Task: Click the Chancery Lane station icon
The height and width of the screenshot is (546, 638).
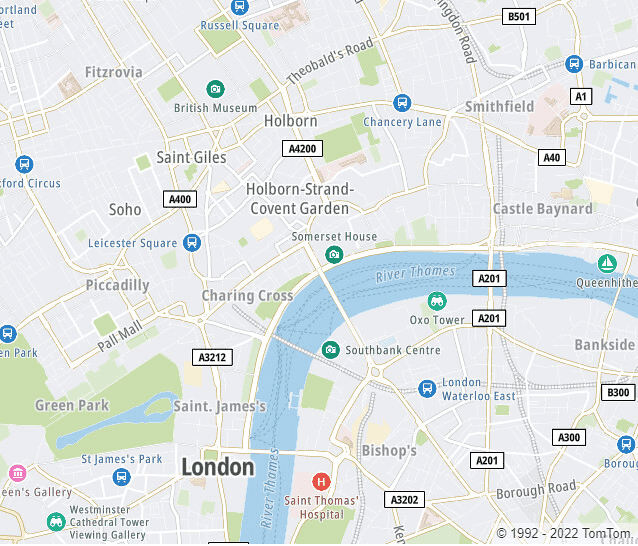Action: (402, 103)
